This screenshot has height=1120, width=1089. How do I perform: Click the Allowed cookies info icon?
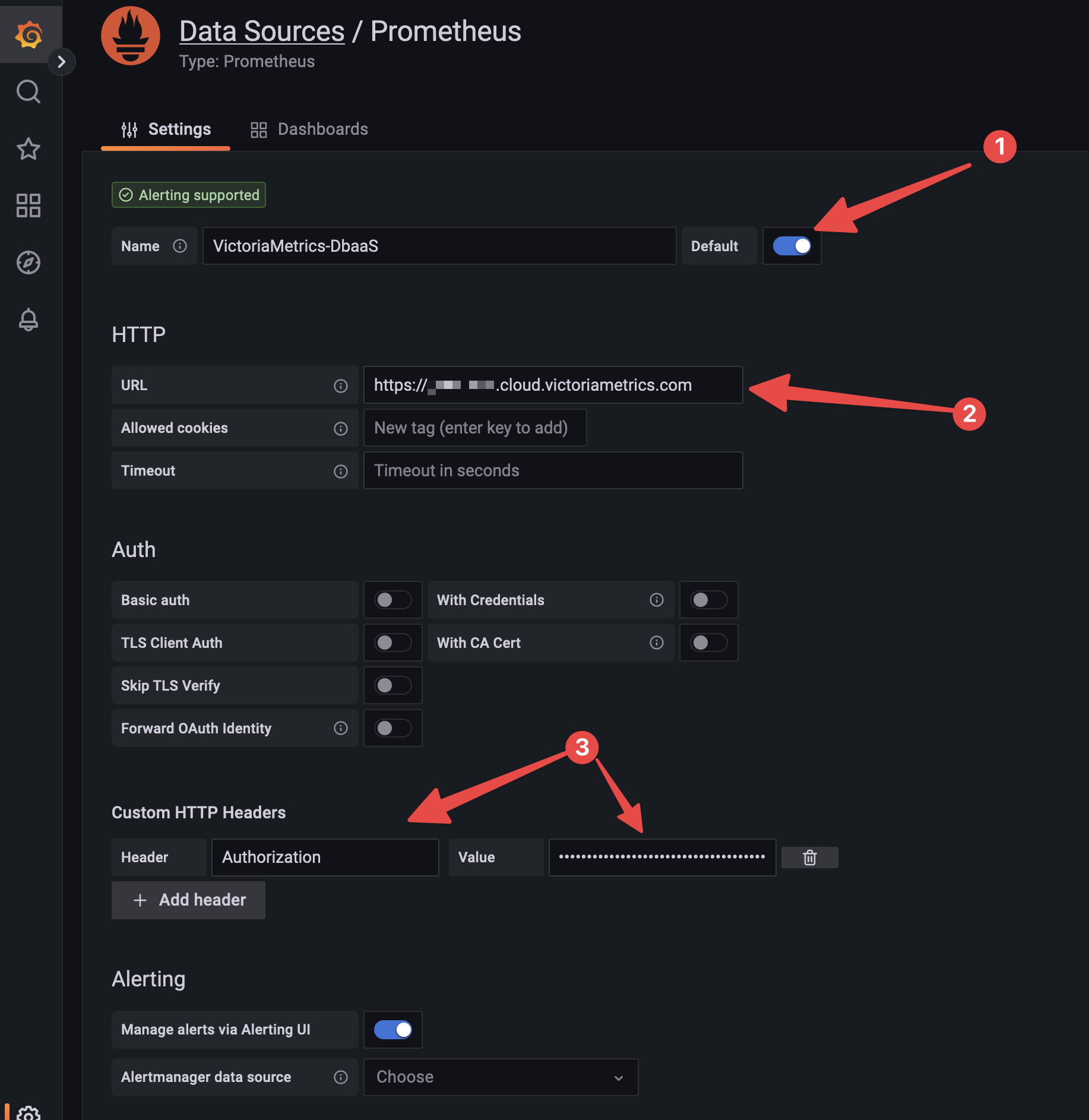341,429
